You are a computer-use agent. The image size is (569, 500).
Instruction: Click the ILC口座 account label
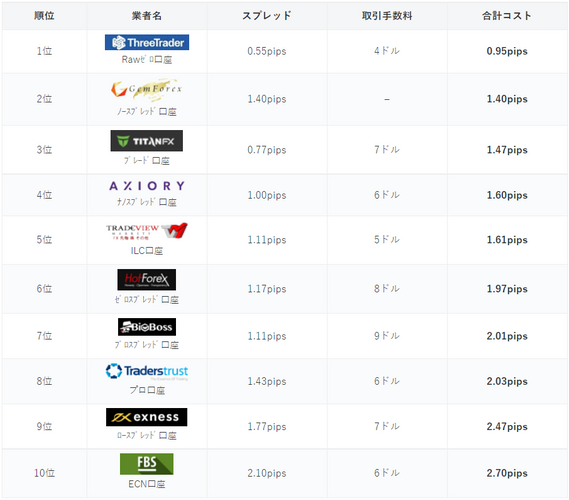(147, 251)
